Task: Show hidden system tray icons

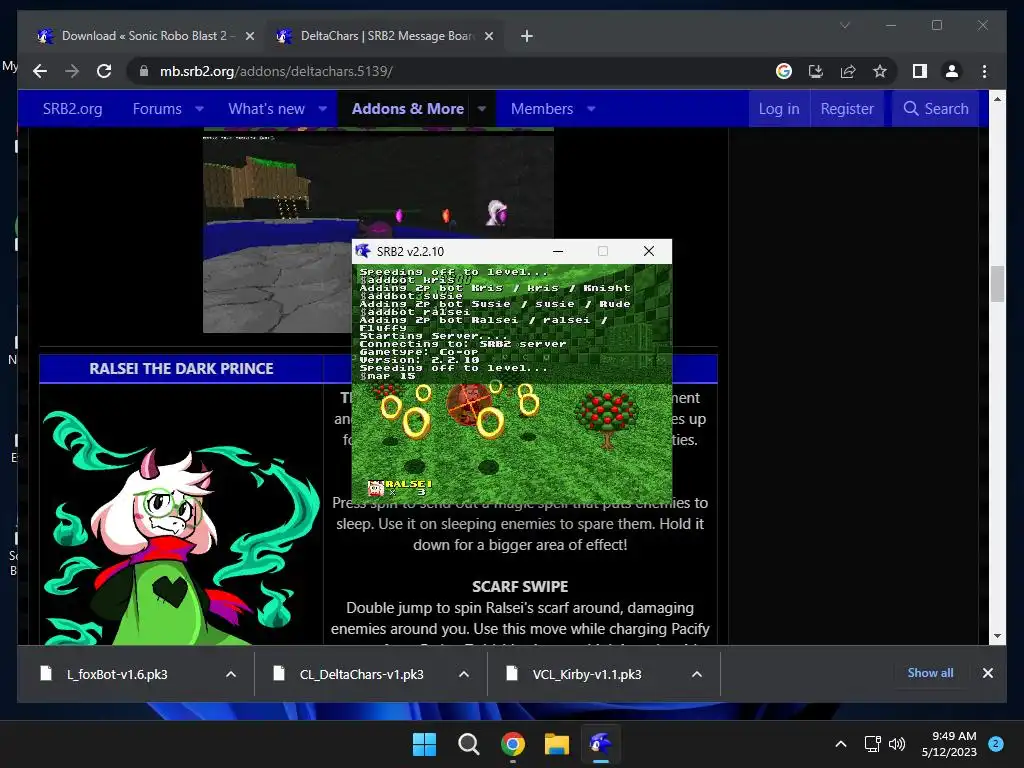Action: pyautogui.click(x=841, y=744)
